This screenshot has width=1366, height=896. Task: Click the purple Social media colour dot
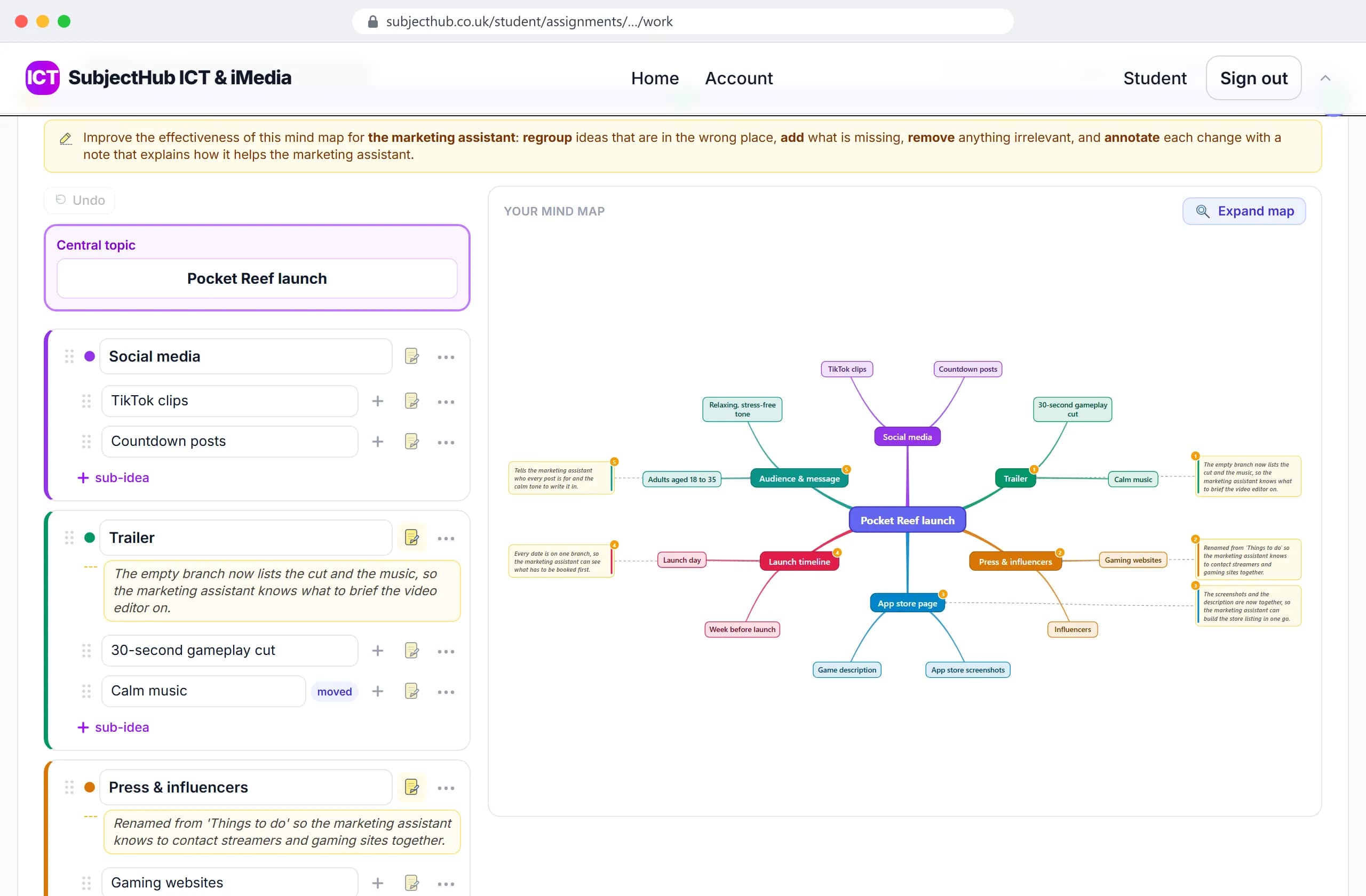(90, 356)
